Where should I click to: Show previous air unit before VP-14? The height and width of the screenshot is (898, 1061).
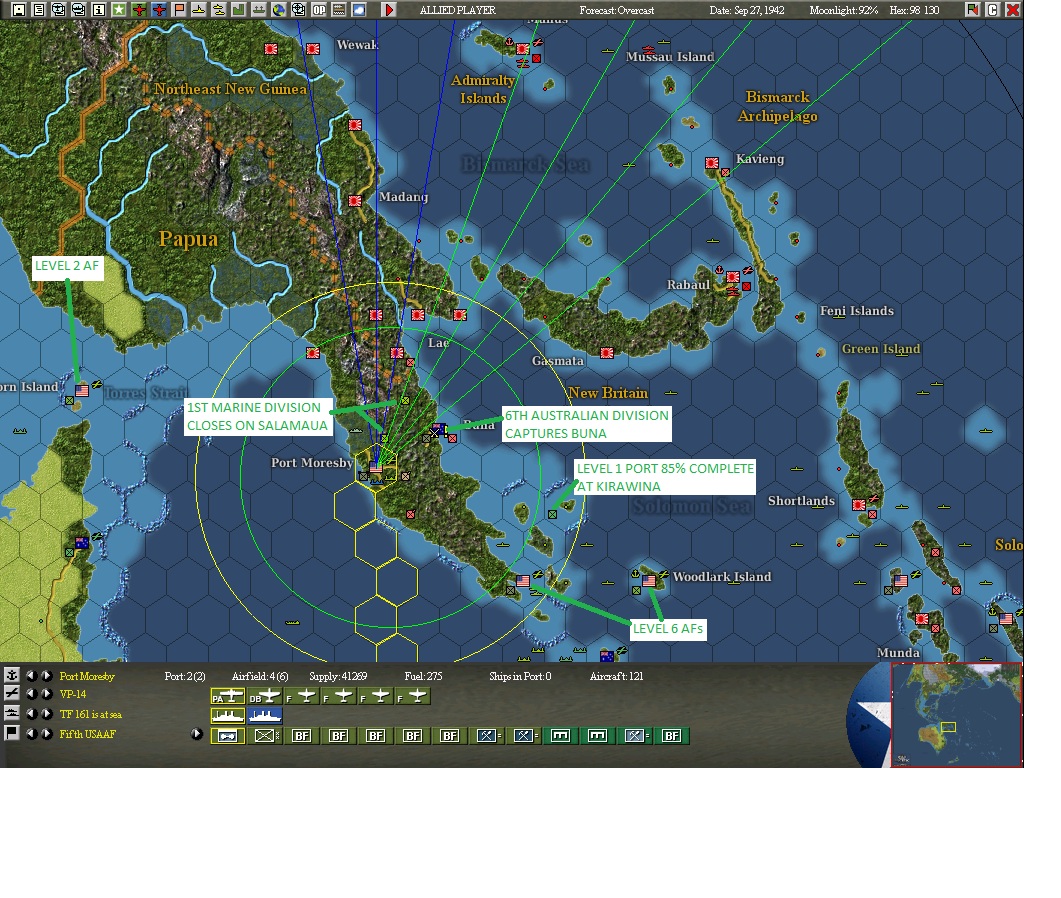click(x=31, y=694)
